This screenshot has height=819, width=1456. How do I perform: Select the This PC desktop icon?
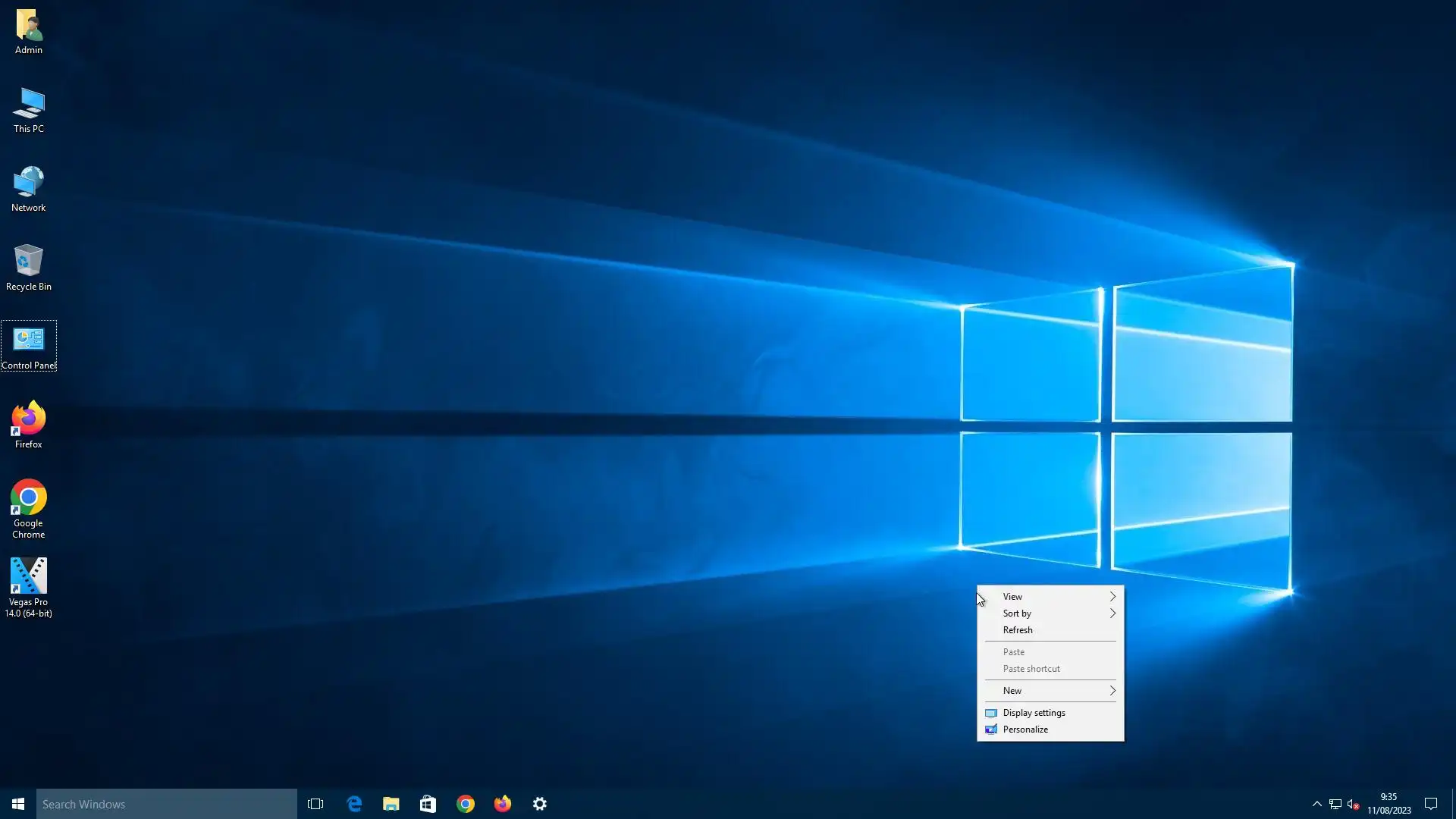click(x=28, y=103)
